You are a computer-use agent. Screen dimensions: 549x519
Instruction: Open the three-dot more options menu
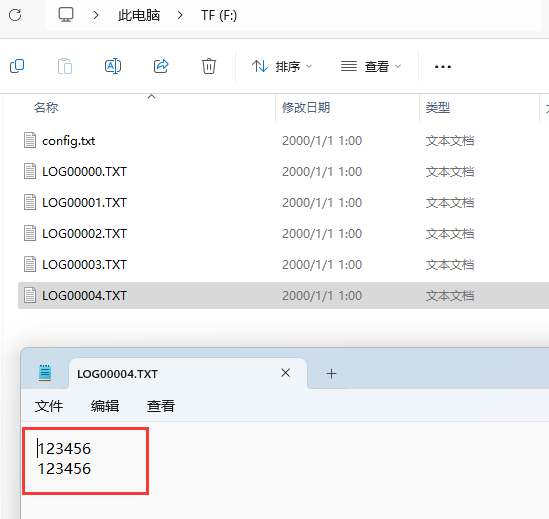click(443, 66)
